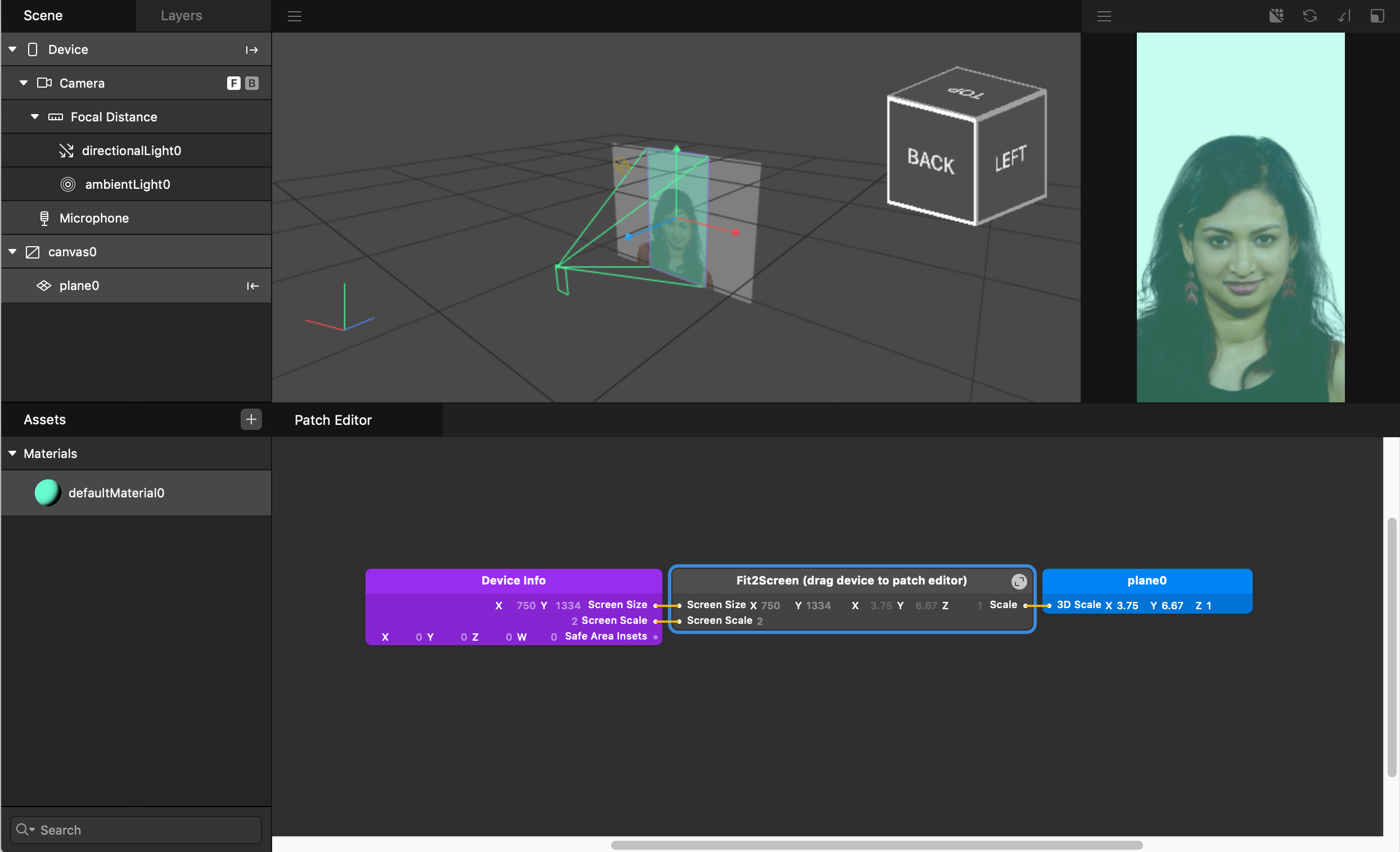Select the Patch Editor tab
The image size is (1400, 852).
[333, 420]
